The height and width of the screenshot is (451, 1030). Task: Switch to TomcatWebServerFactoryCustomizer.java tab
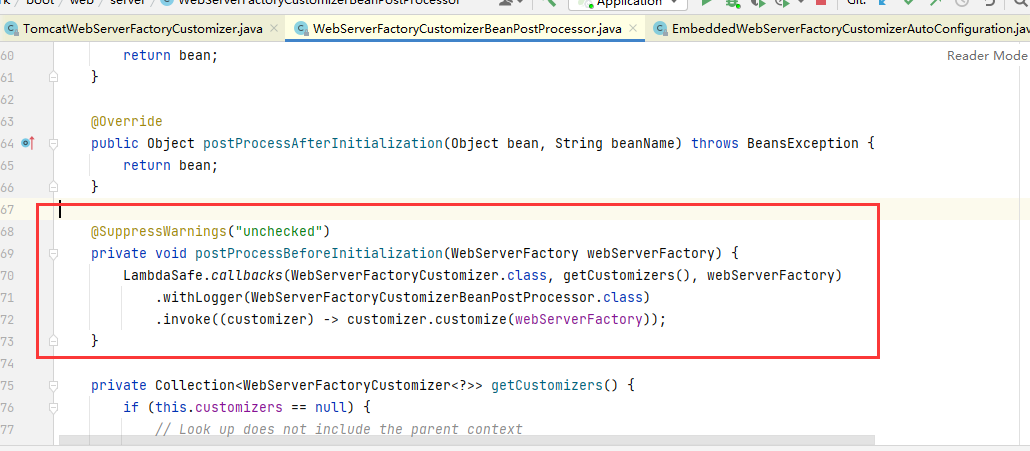(145, 29)
